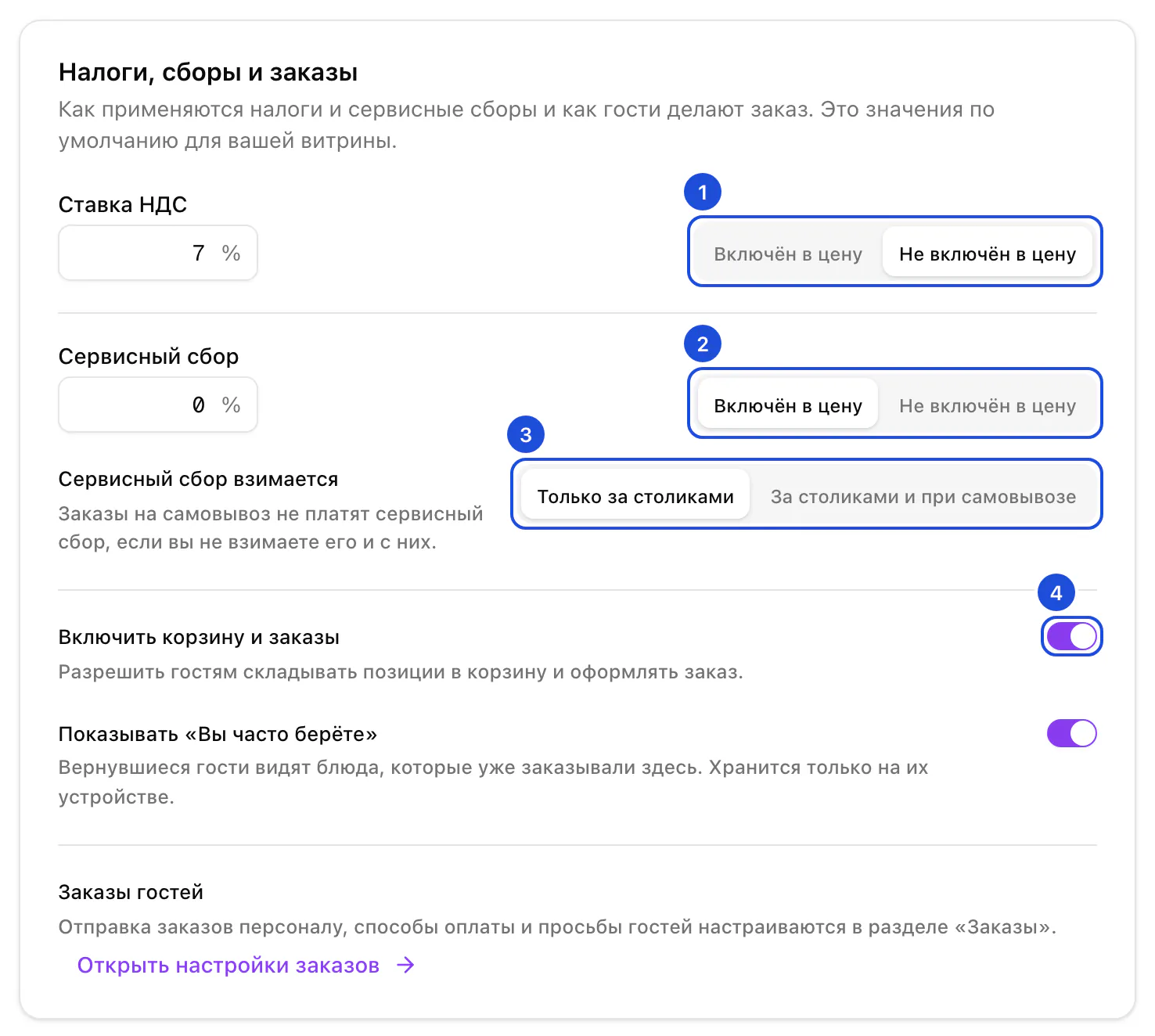Open the Открыть настройки заказов link
This screenshot has height=1036, width=1155.
(x=246, y=965)
